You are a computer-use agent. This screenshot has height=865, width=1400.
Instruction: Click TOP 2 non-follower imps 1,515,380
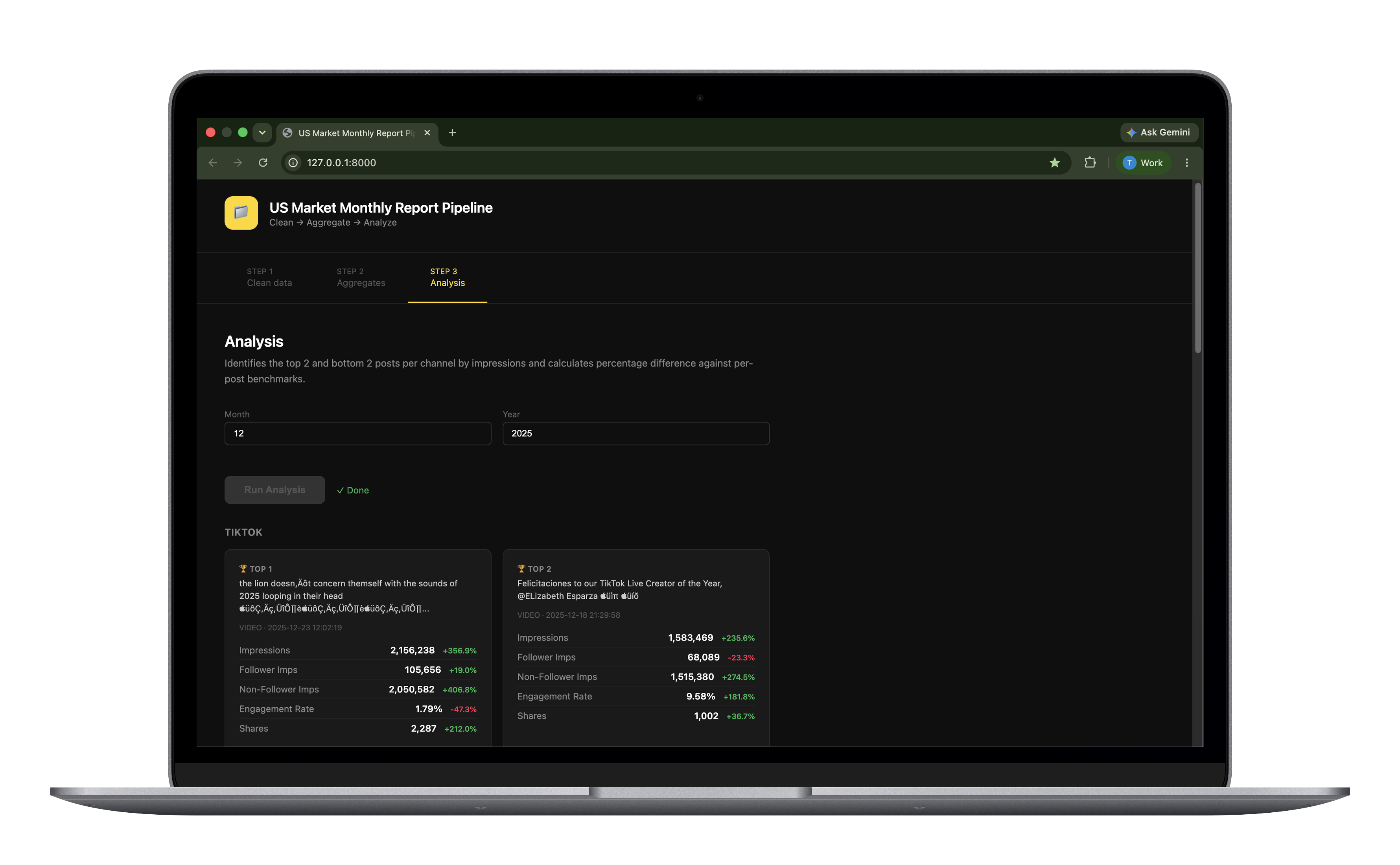(692, 677)
